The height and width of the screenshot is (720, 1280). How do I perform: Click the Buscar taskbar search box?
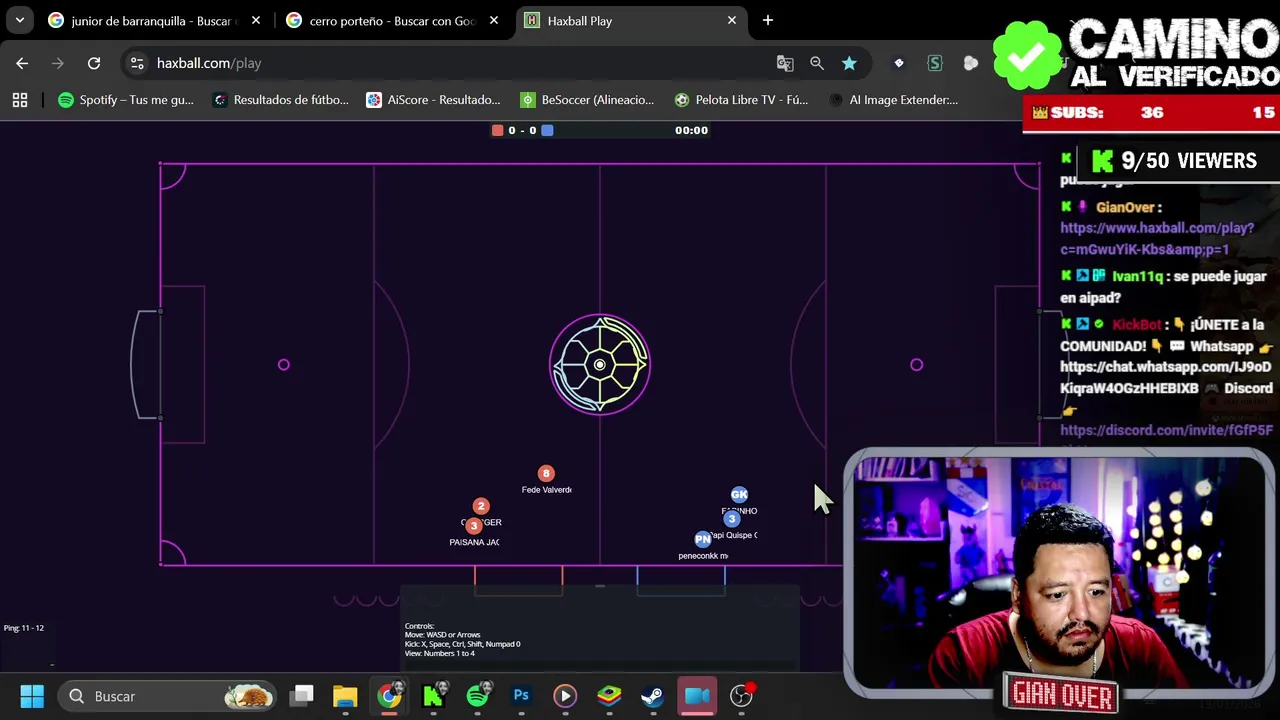tap(168, 696)
